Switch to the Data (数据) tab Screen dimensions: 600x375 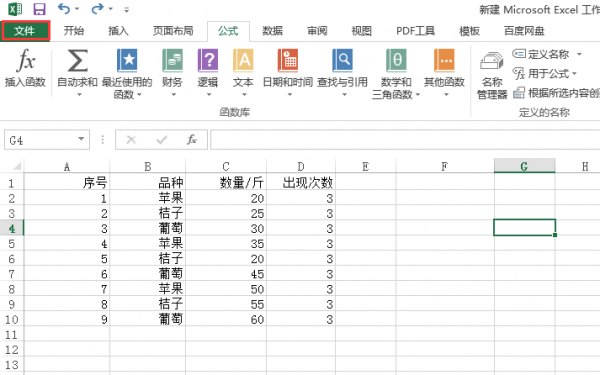pos(272,31)
